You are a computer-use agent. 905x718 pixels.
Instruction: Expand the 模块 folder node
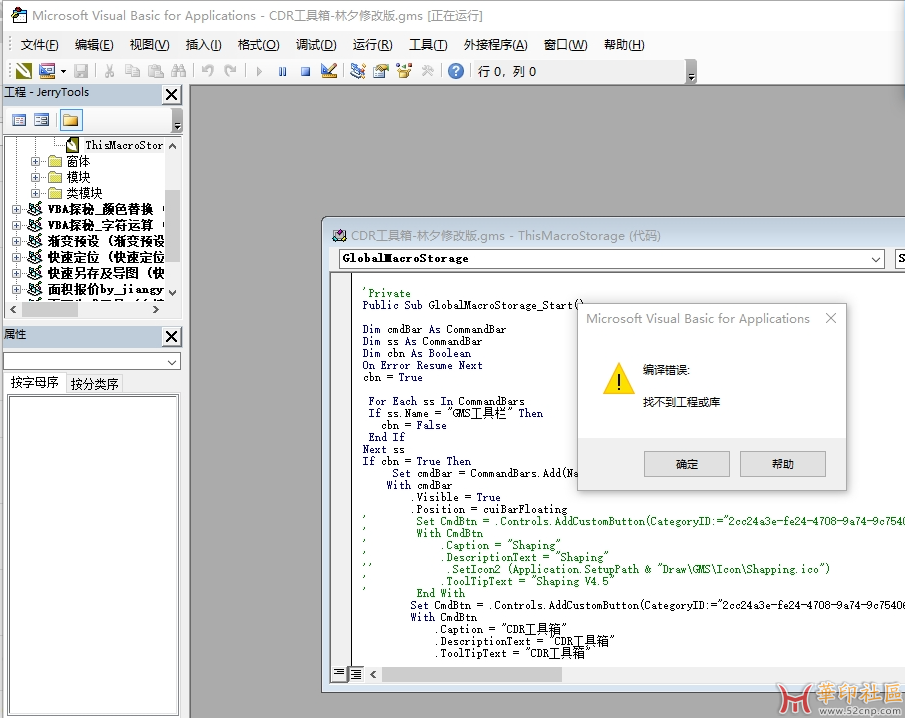[36, 177]
